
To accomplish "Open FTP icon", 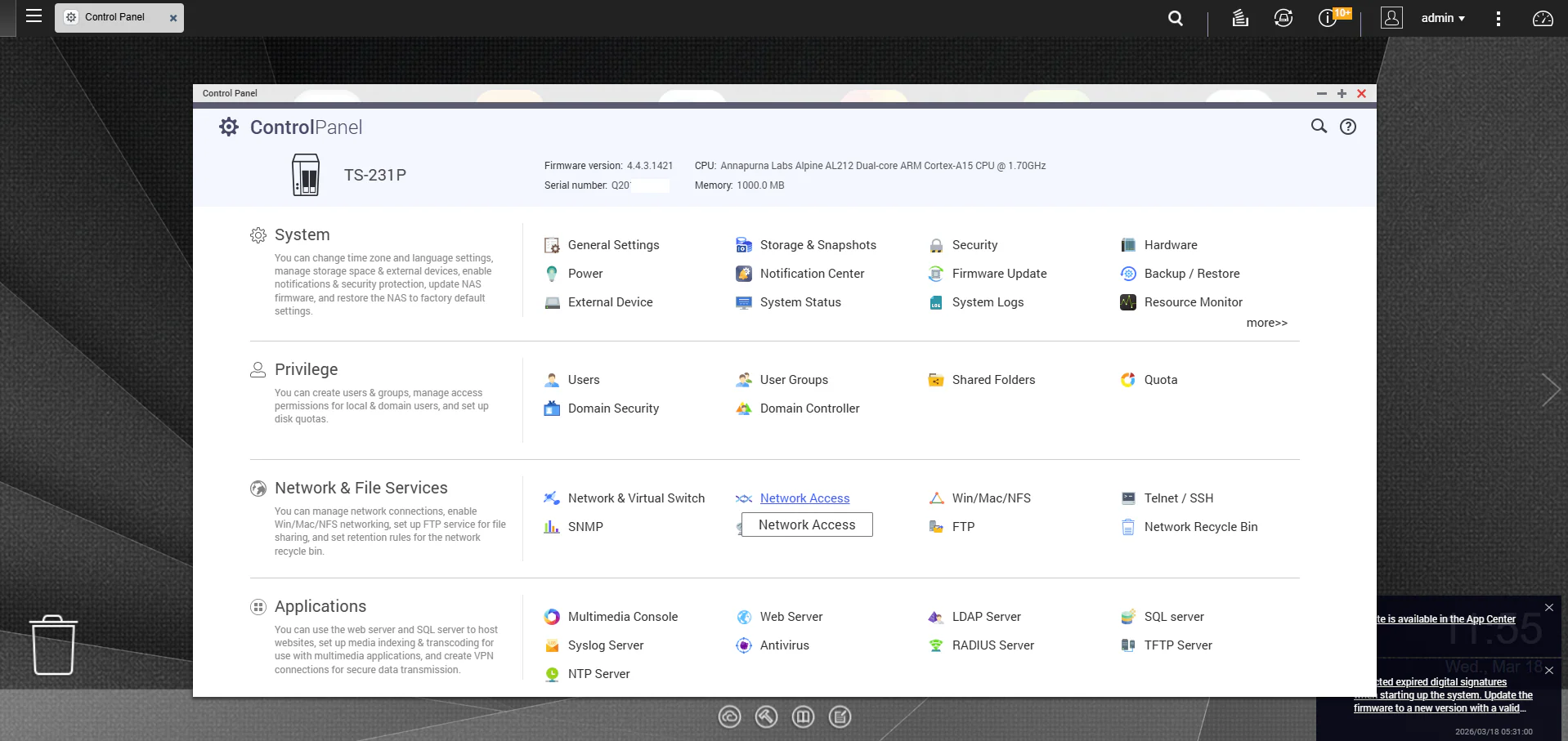I will coord(936,527).
